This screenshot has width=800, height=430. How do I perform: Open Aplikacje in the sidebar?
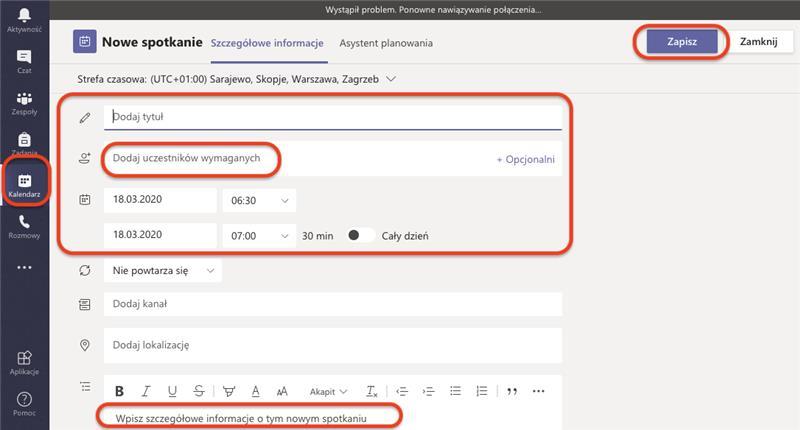[24, 362]
